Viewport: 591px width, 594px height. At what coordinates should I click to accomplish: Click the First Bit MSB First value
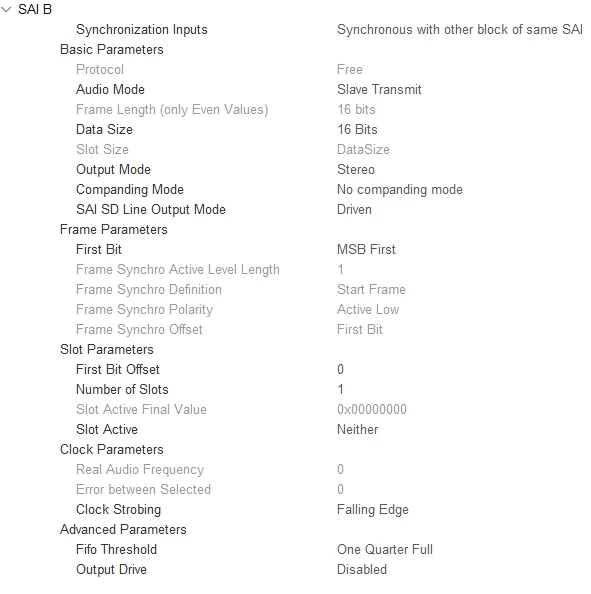point(366,250)
